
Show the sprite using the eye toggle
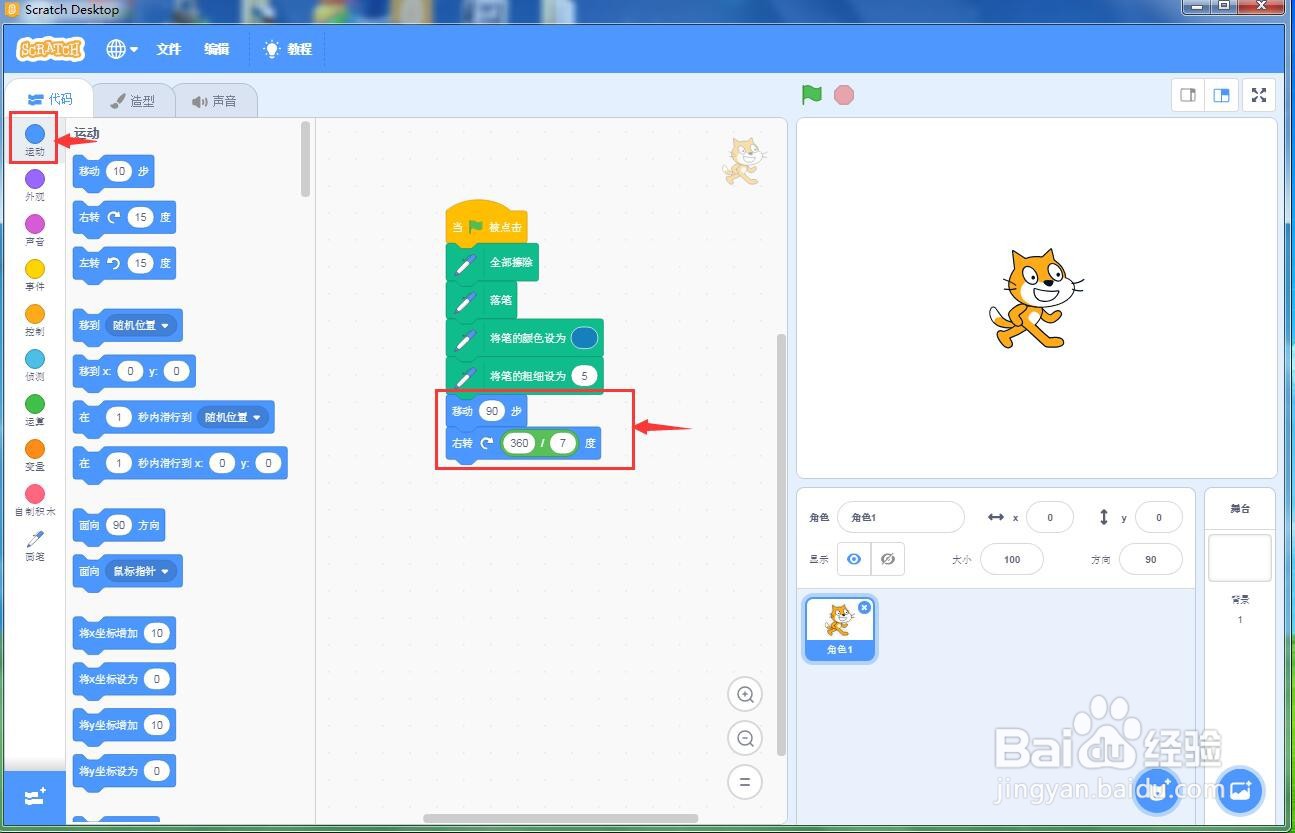click(x=853, y=559)
